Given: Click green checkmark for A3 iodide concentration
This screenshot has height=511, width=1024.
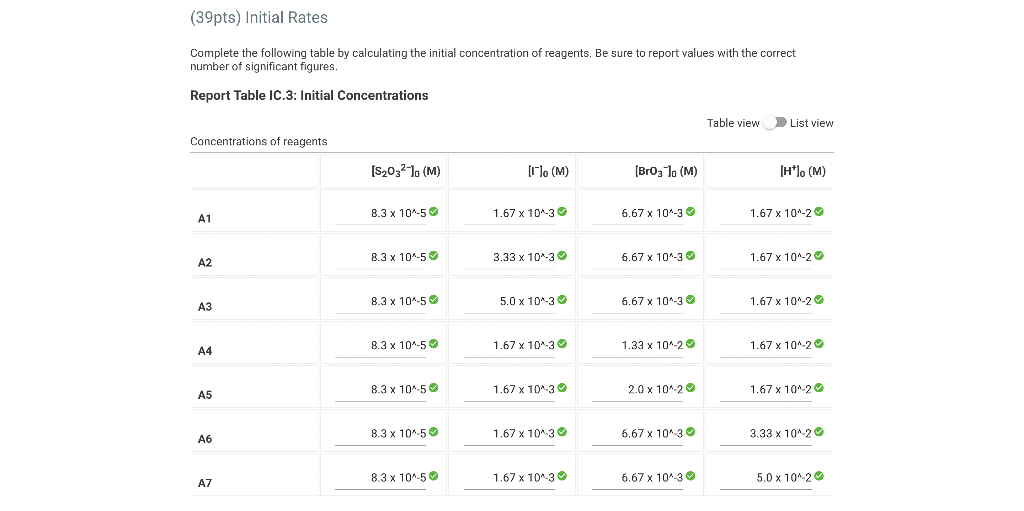Looking at the screenshot, I should pyautogui.click(x=562, y=300).
